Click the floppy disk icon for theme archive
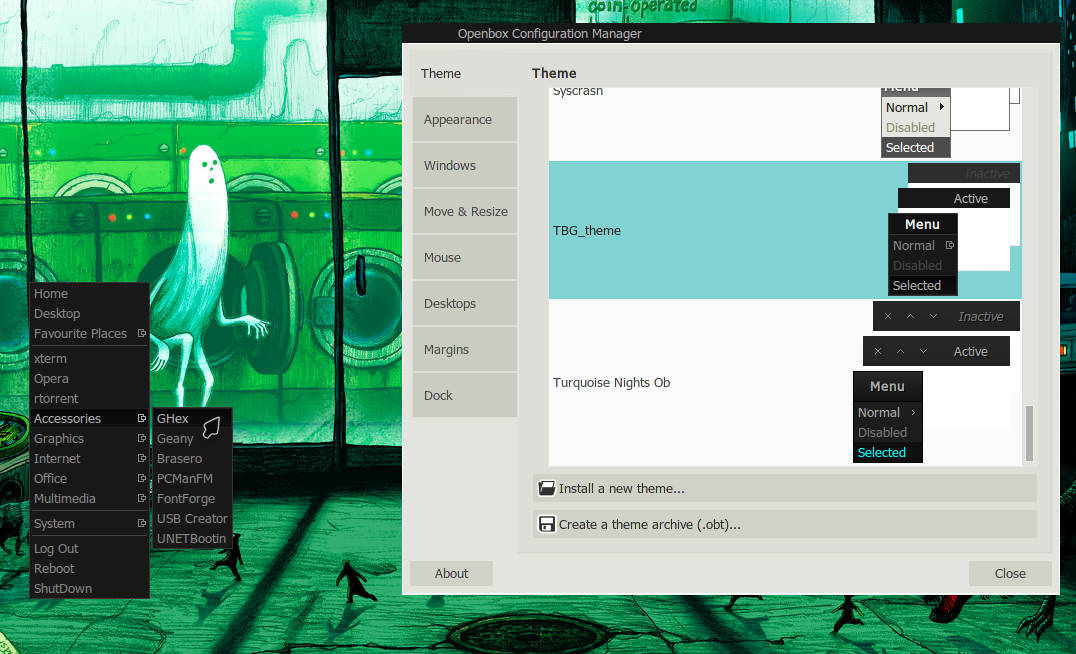 click(546, 524)
